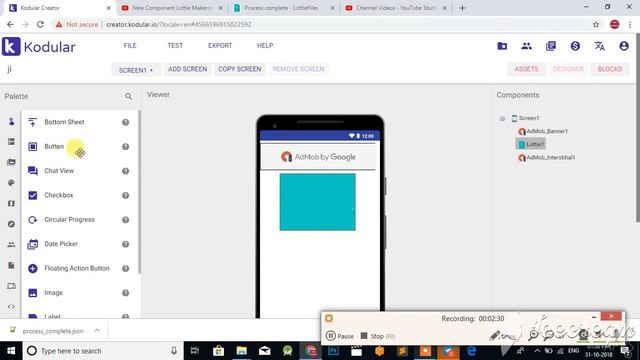
Task: Click the taskbar search box
Action: (102, 351)
